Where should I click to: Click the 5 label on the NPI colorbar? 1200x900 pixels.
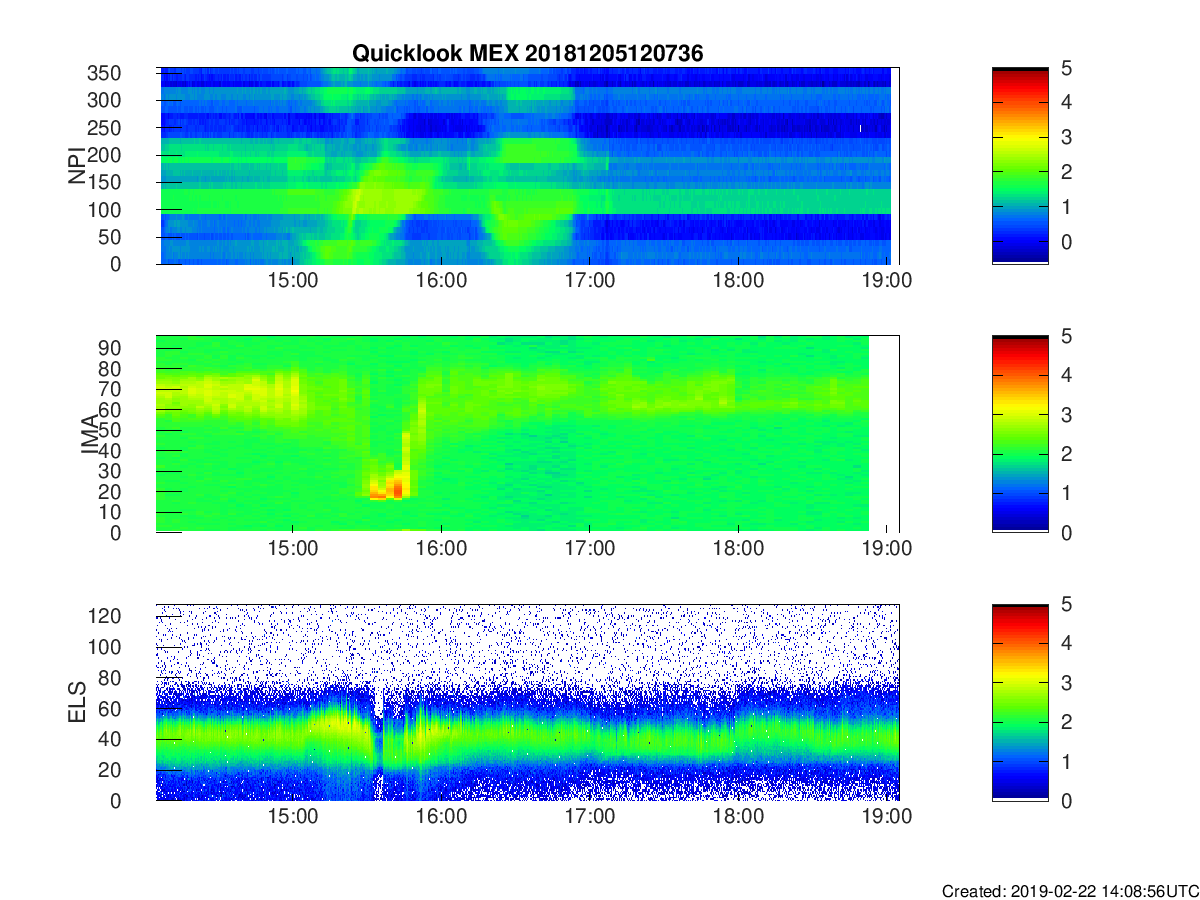(1065, 68)
